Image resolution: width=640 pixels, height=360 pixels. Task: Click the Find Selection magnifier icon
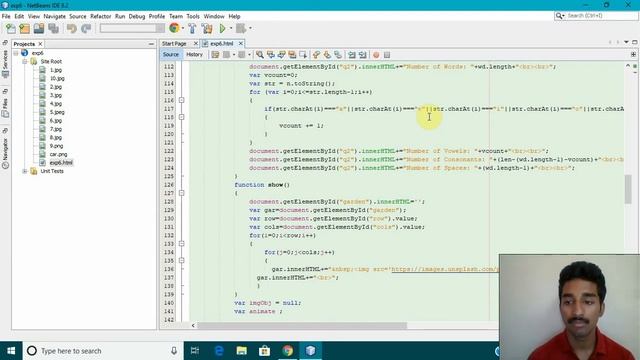[260, 55]
